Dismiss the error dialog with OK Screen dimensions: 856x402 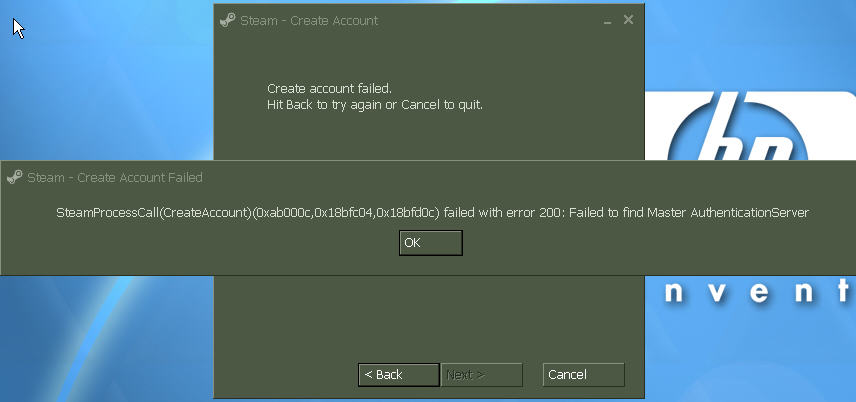click(431, 243)
